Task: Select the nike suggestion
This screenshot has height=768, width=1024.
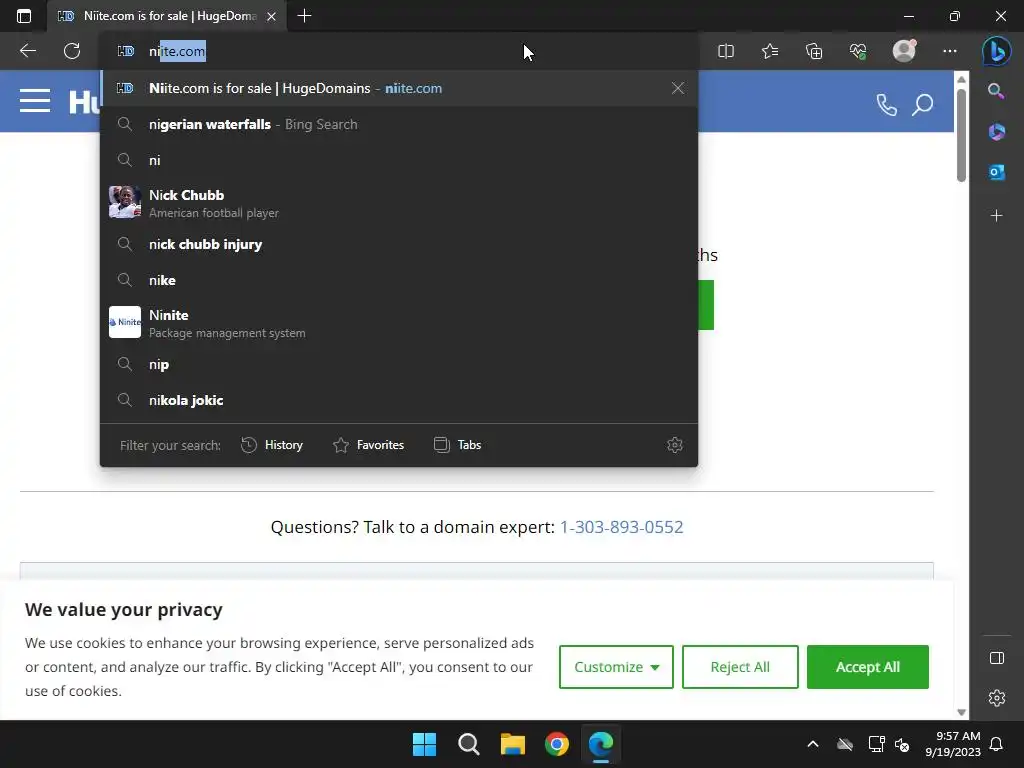Action: pos(399,280)
